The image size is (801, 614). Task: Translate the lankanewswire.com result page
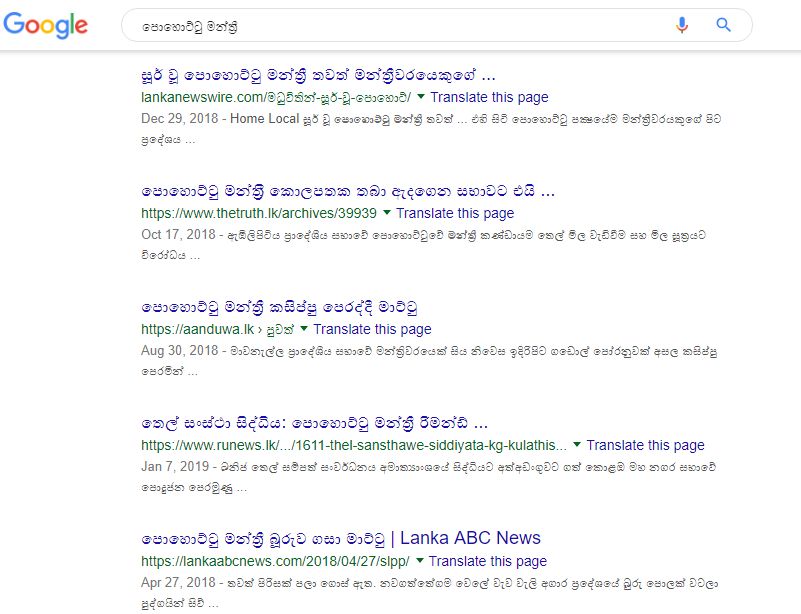tap(489, 97)
